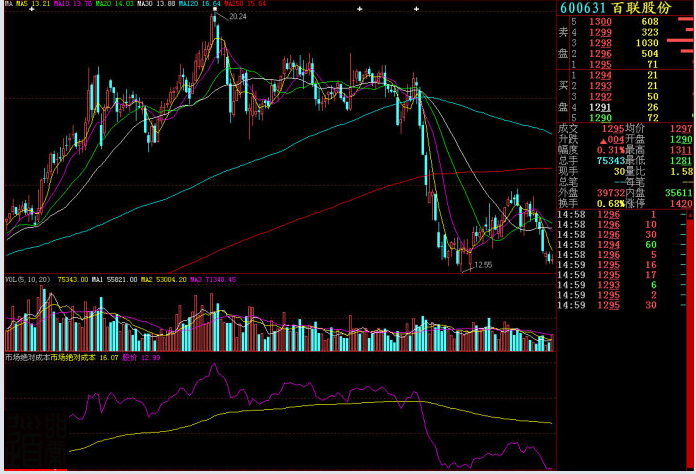Click the 股价 12.99 indicator label
The height and width of the screenshot is (474, 696).
pos(141,357)
